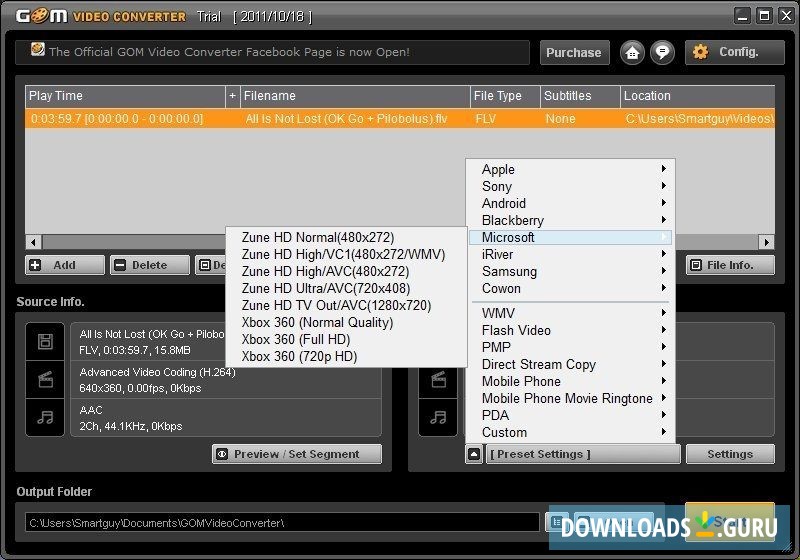Expand the Blackberry preset submenu
Viewport: 800px width, 560px height.
click(x=570, y=220)
